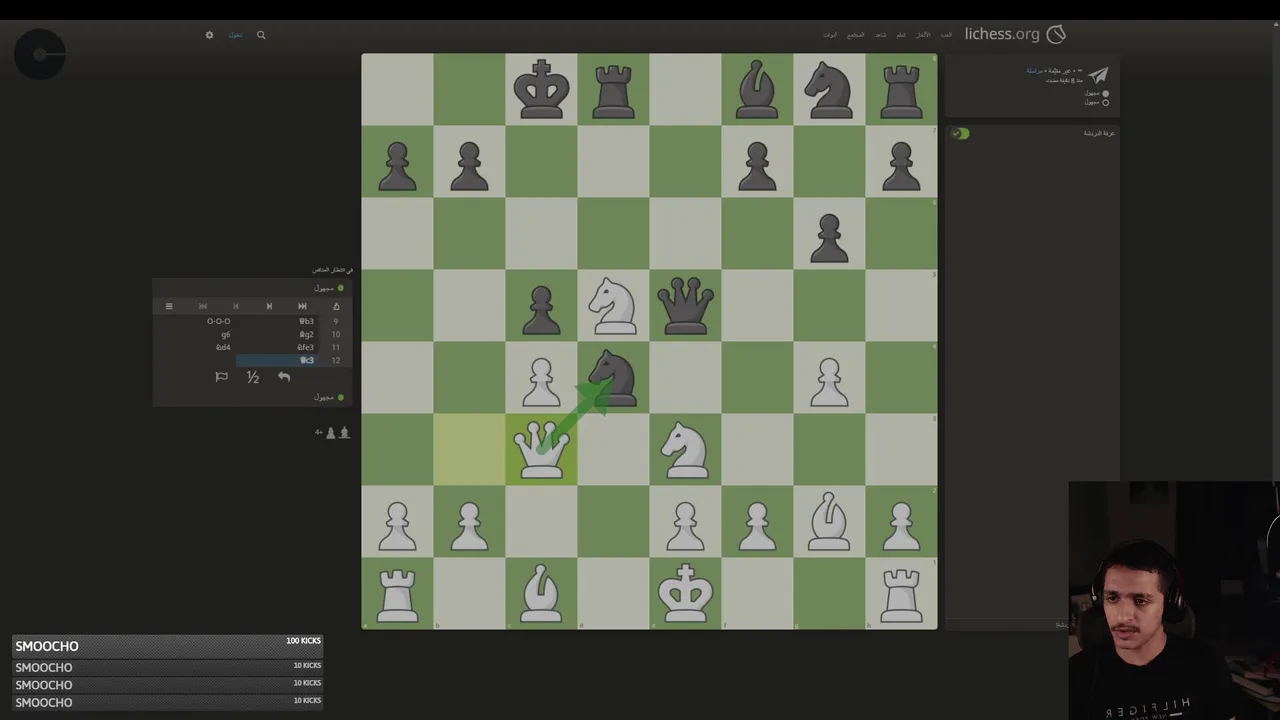Click the bottom player name below move list
The width and height of the screenshot is (1280, 720).
coord(323,397)
